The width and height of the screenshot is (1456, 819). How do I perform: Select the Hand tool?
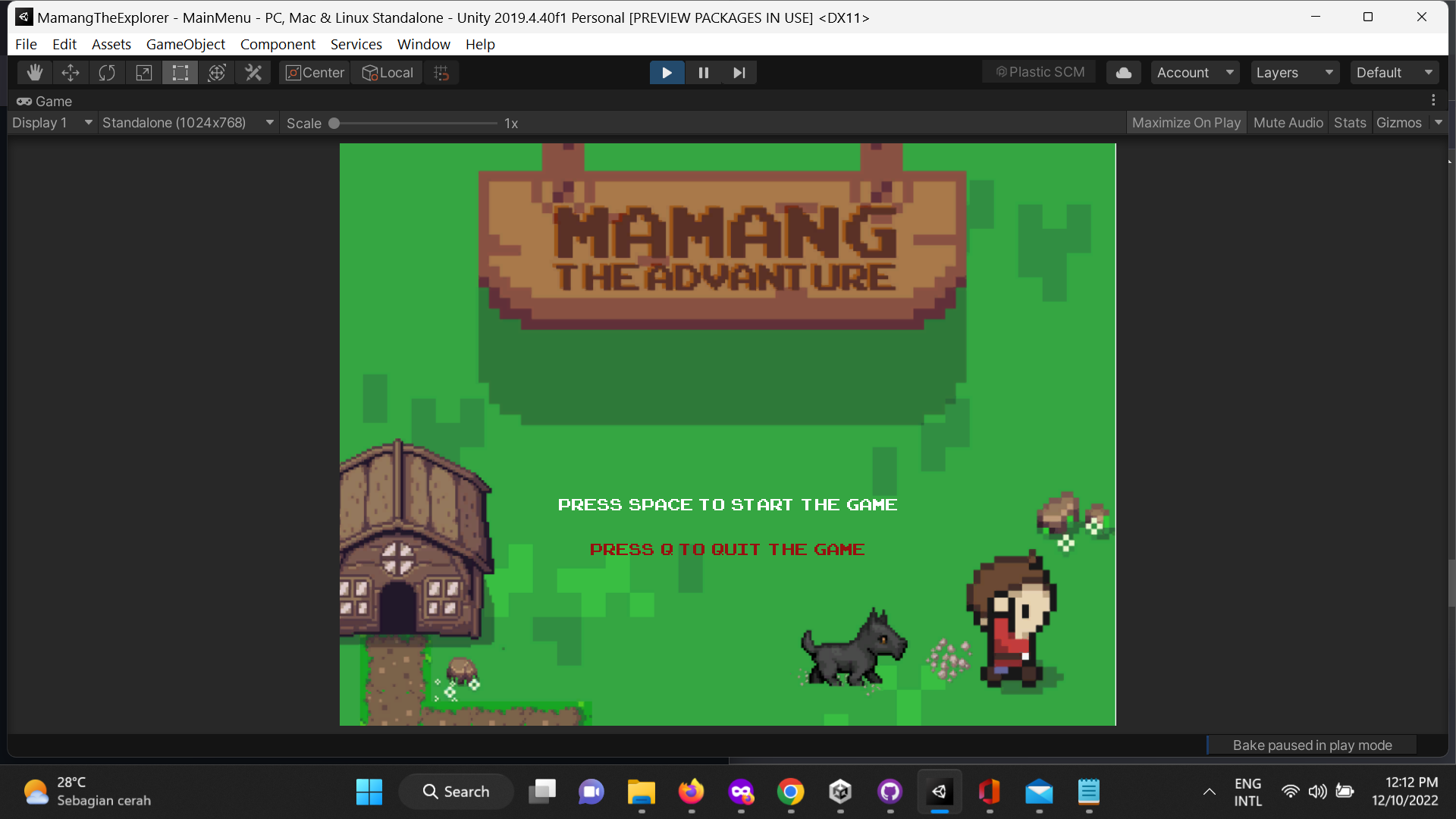tap(34, 73)
